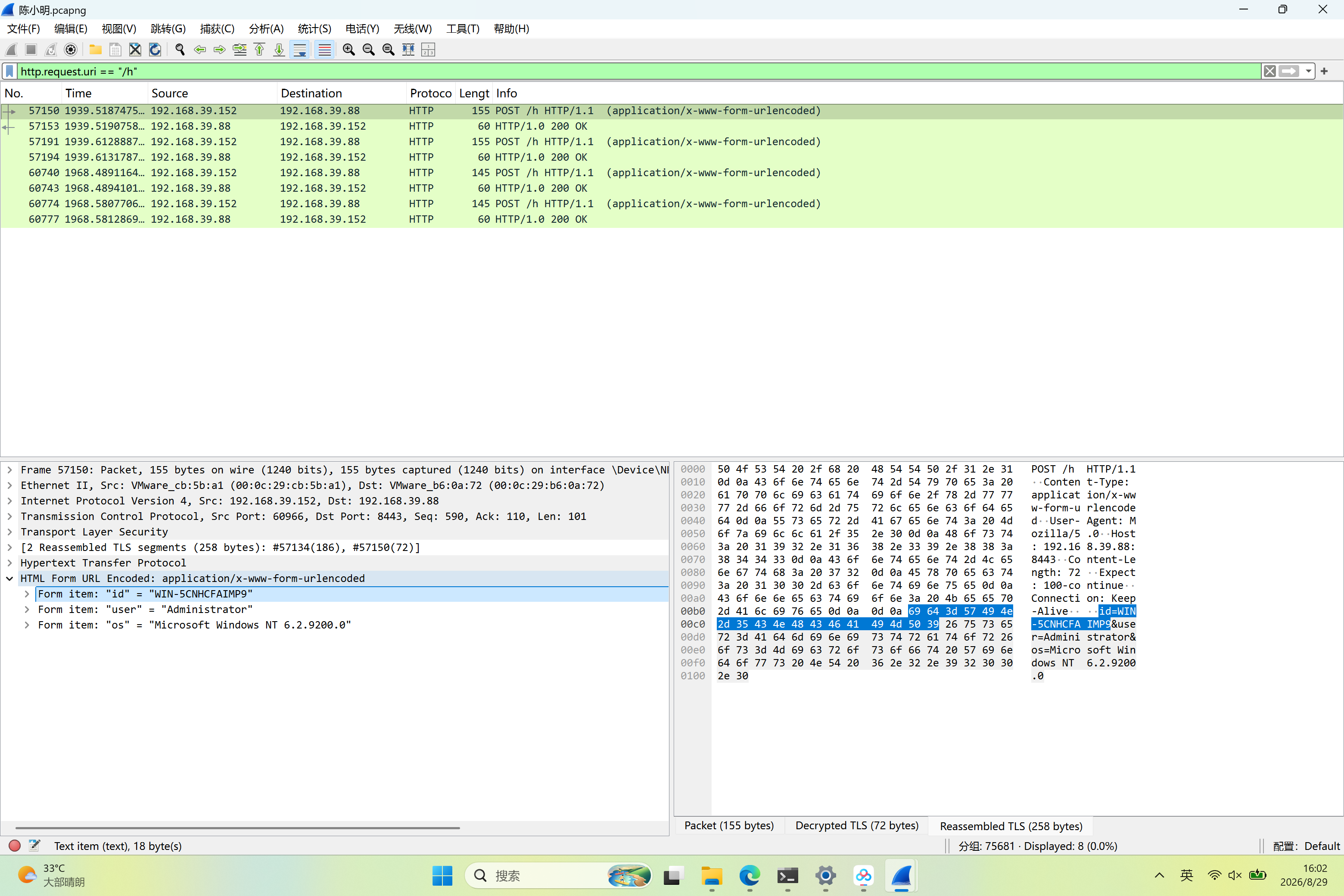Viewport: 1344px width, 896px height.
Task: Open the 视图(V) menu
Action: click(119, 28)
